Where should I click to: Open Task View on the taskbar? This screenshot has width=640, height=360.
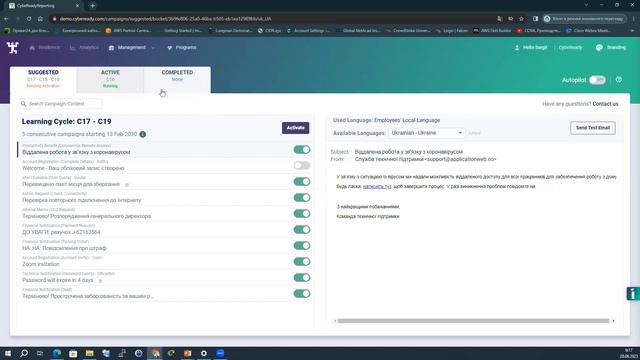click(40, 353)
